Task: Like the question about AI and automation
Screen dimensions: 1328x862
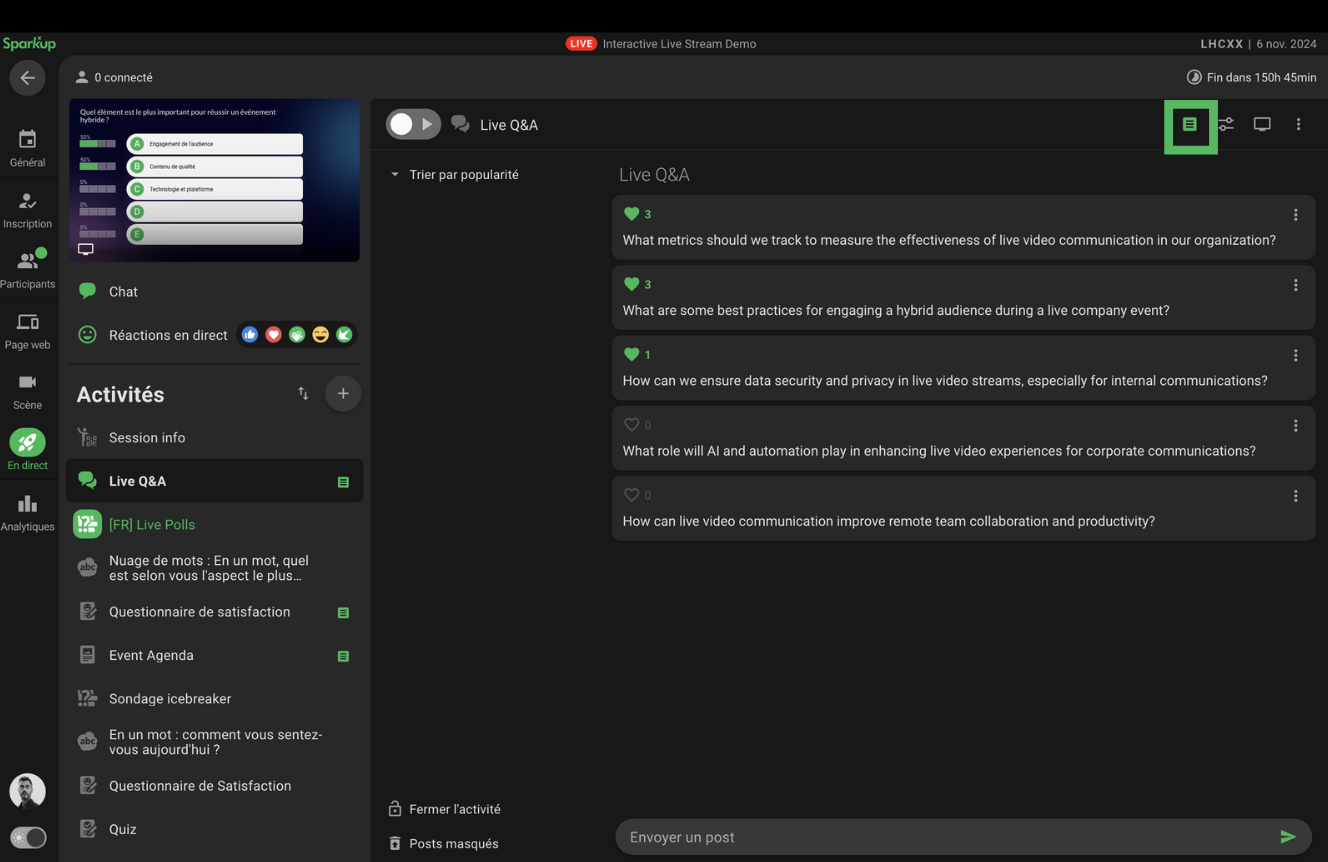Action: pos(631,425)
